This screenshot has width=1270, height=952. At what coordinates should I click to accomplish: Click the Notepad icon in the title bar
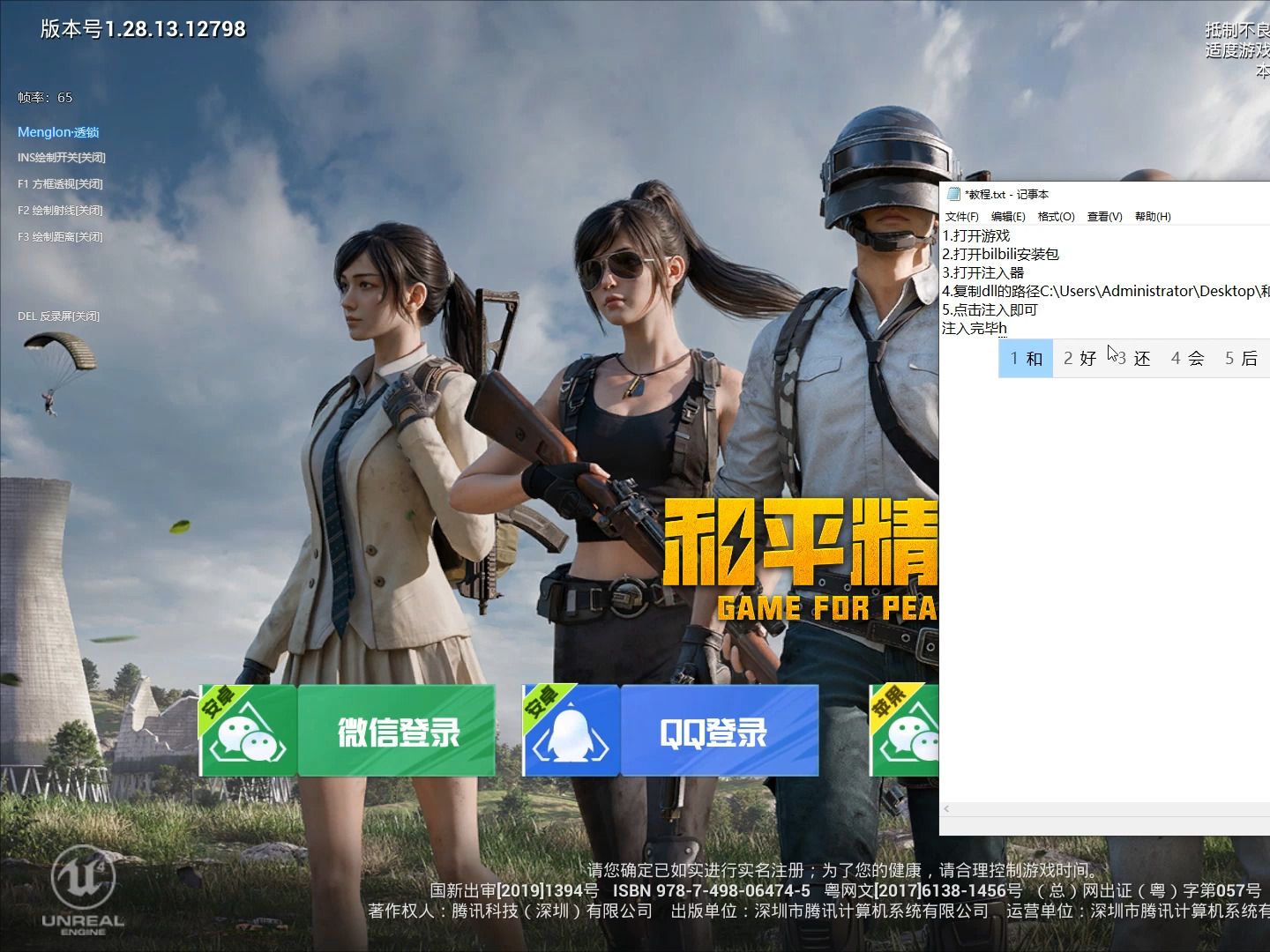pyautogui.click(x=952, y=194)
